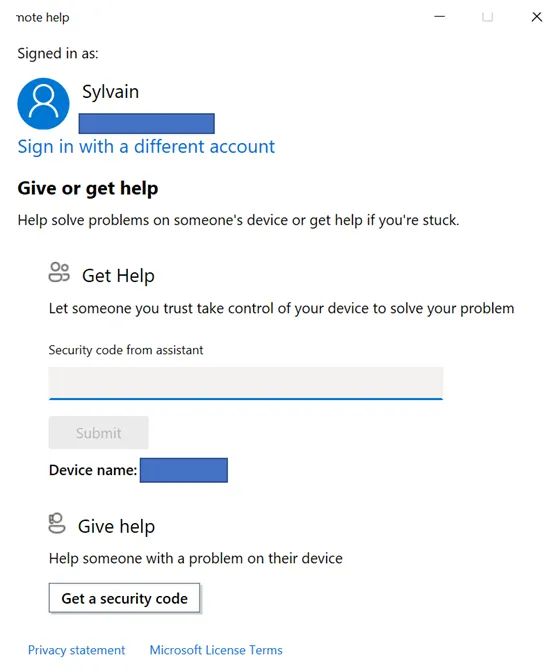
Task: Click the Give or get help heading
Action: (88, 189)
